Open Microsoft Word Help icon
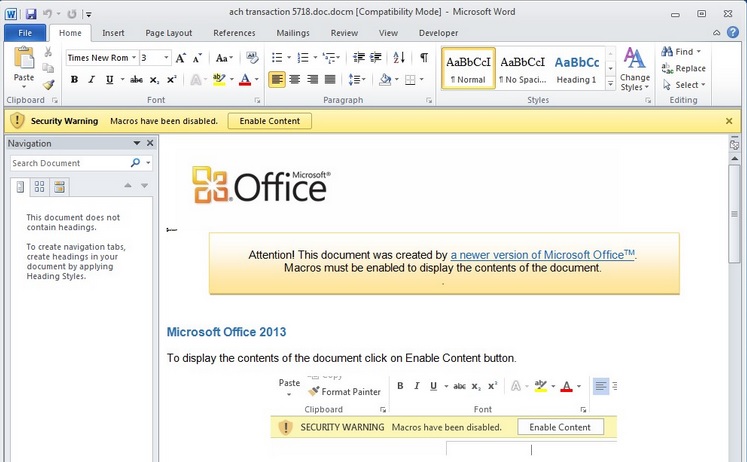 733,32
